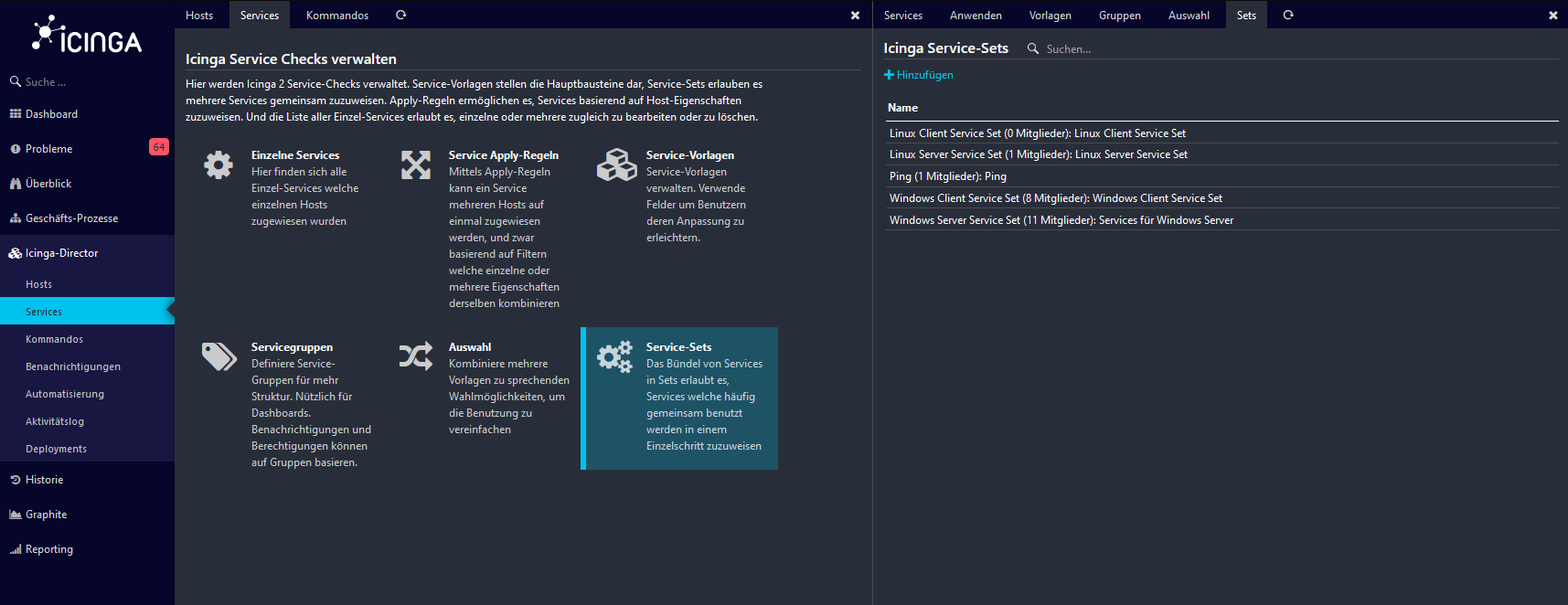Click the Servicegruppen heading
1568x605 pixels.
tap(292, 347)
